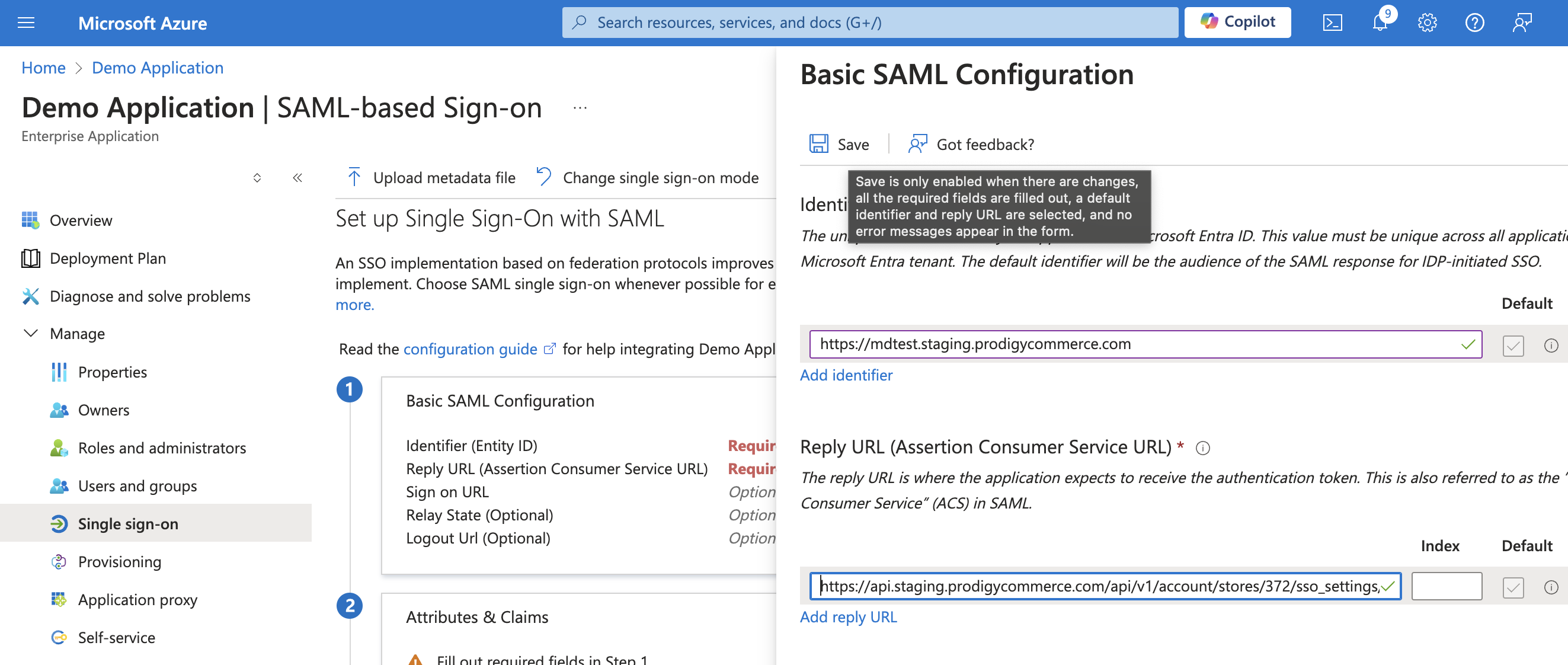Click 'Logout Url (Optional)' row in card
This screenshot has width=1568, height=665.
tap(478, 538)
